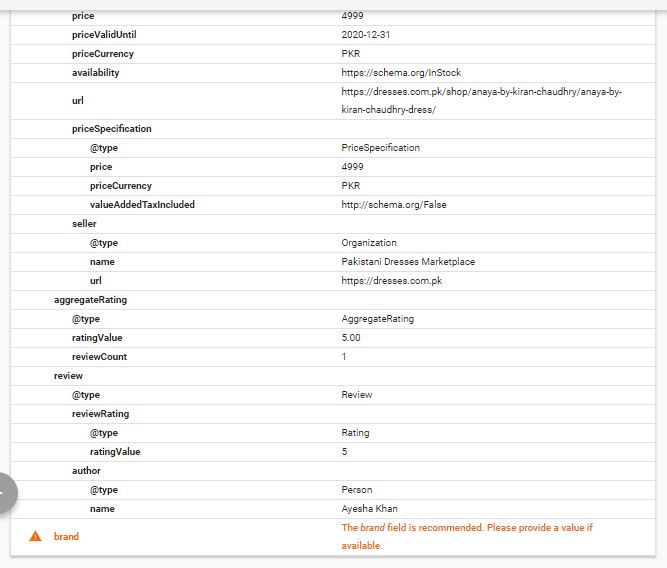667x568 pixels.
Task: Click the name label in the author section
Action: click(x=102, y=509)
